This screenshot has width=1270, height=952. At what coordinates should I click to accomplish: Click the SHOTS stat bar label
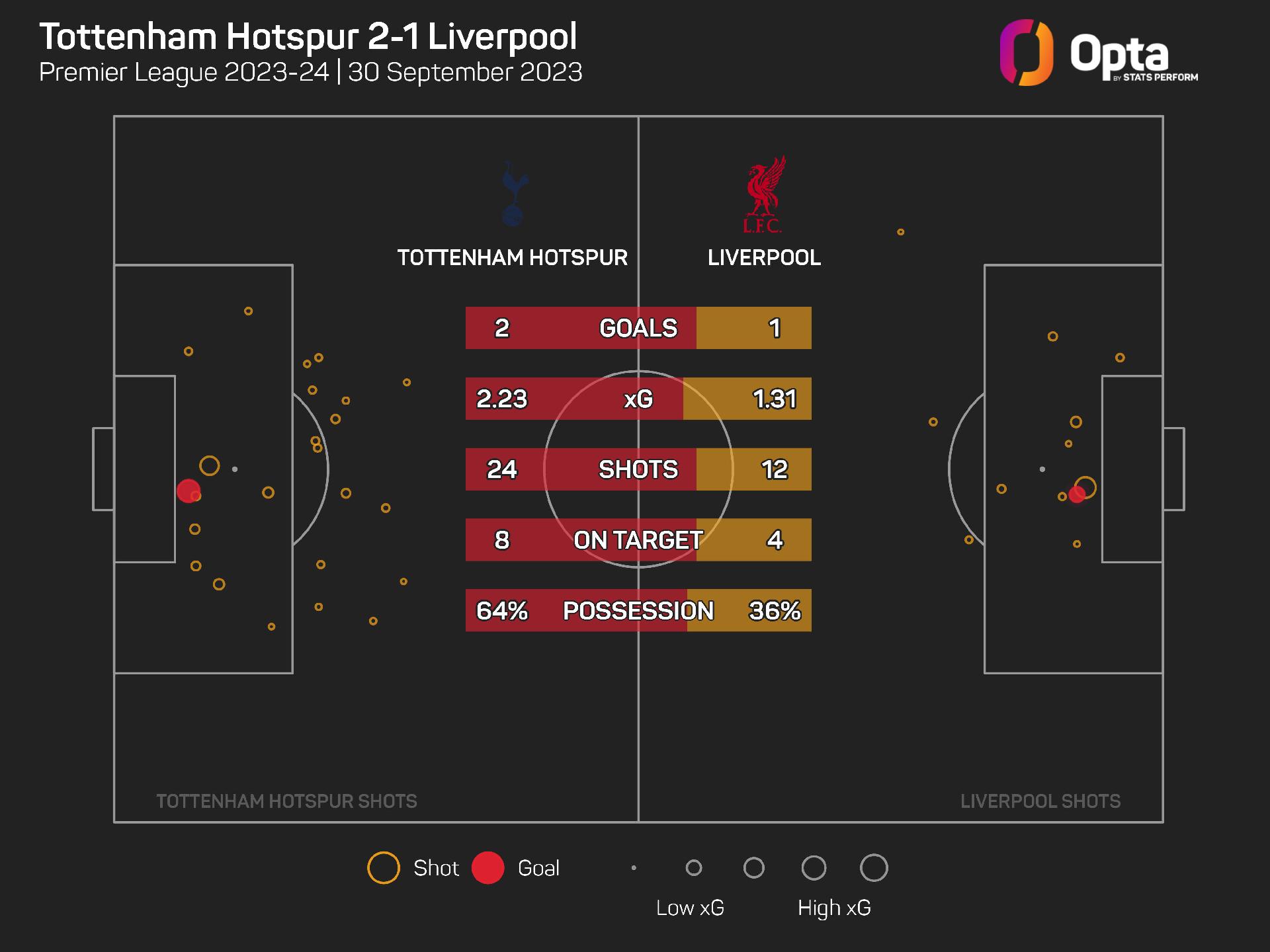coord(638,469)
